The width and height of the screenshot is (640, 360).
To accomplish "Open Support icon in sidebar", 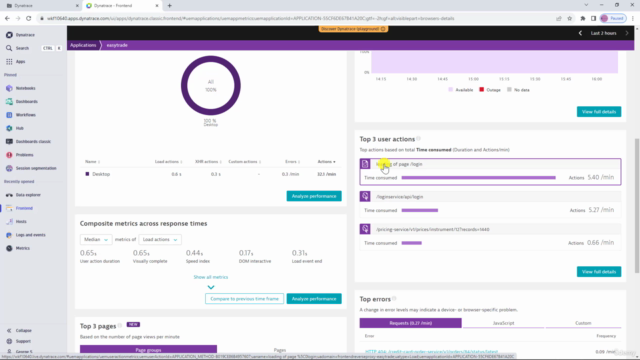I will pos(9,341).
